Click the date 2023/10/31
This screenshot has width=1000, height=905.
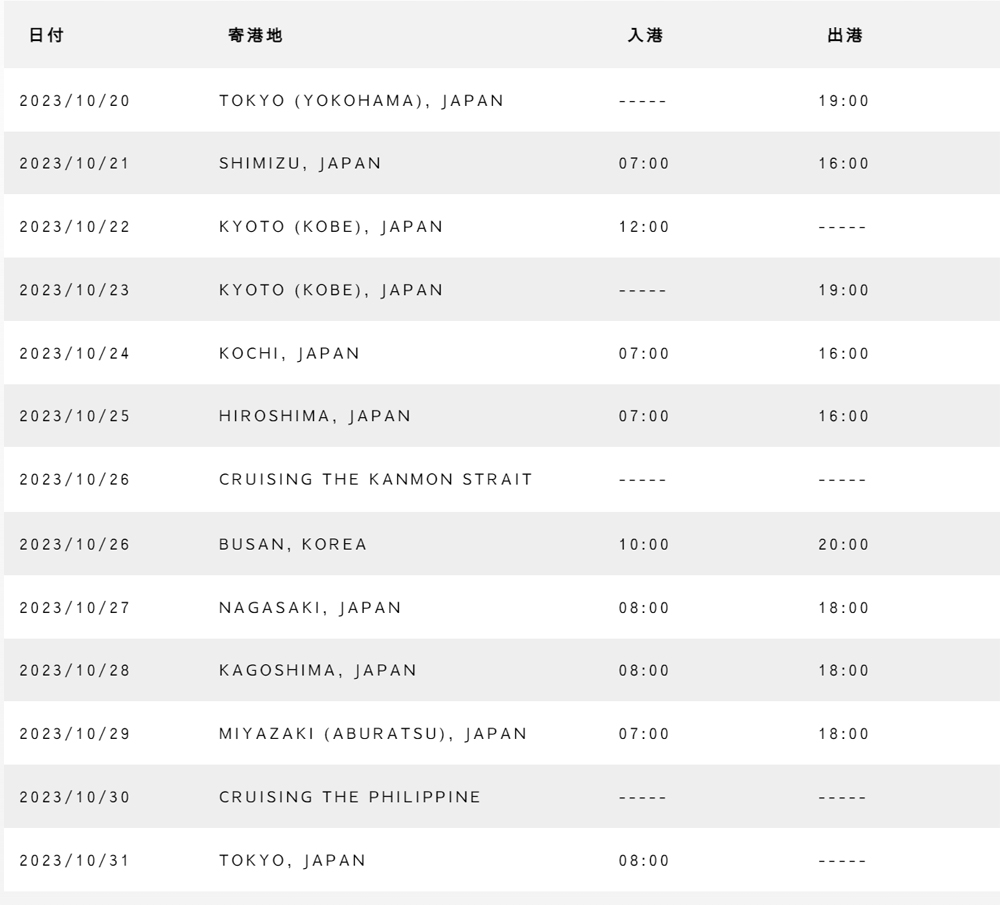pyautogui.click(x=75, y=861)
